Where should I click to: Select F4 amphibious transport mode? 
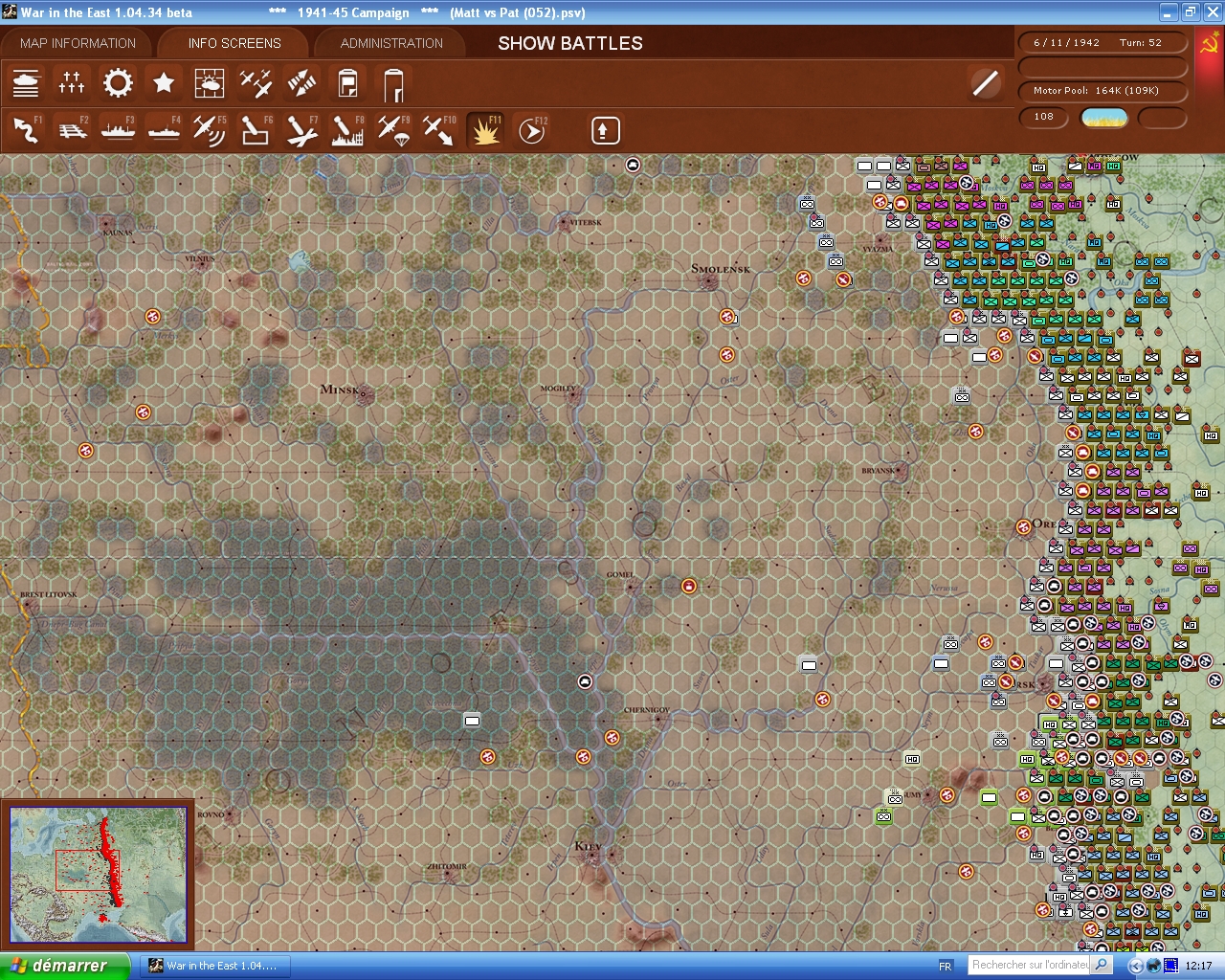pos(164,129)
